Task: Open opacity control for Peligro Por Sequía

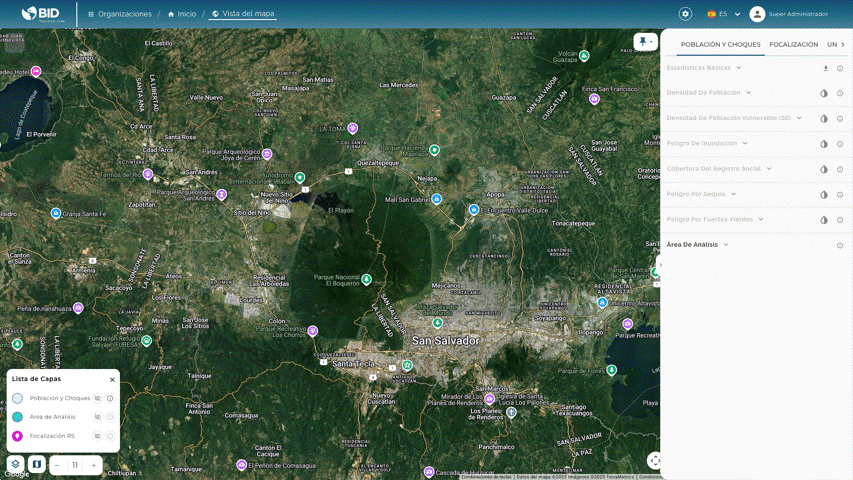Action: coord(824,195)
